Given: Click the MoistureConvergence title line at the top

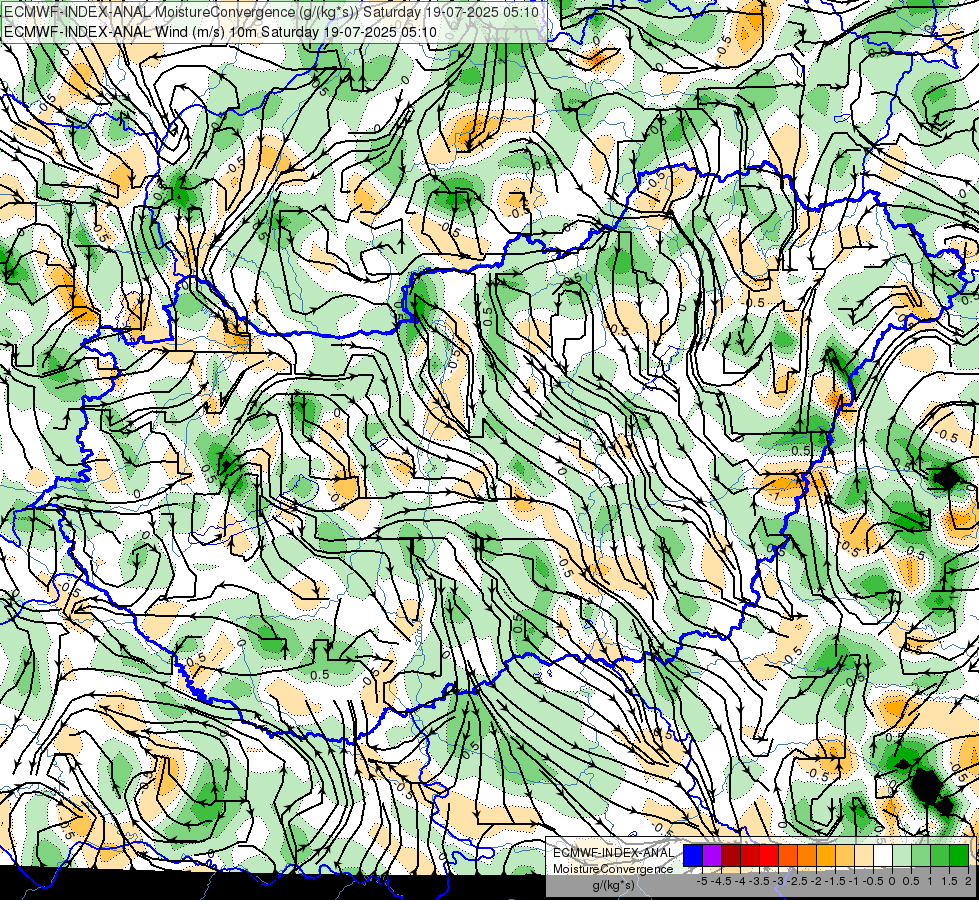Looking at the screenshot, I should pyautogui.click(x=272, y=11).
